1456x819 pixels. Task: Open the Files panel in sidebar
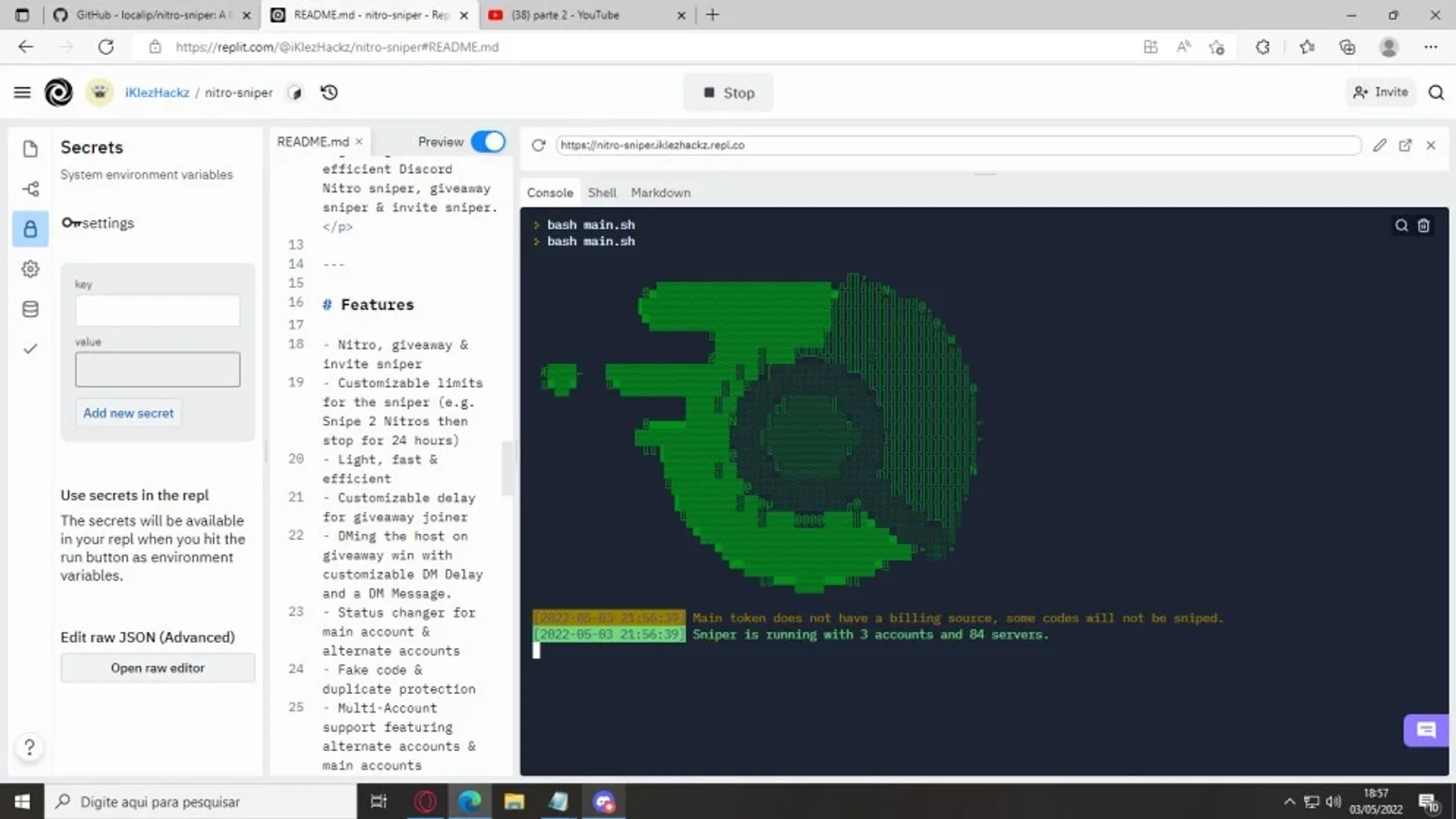point(30,148)
